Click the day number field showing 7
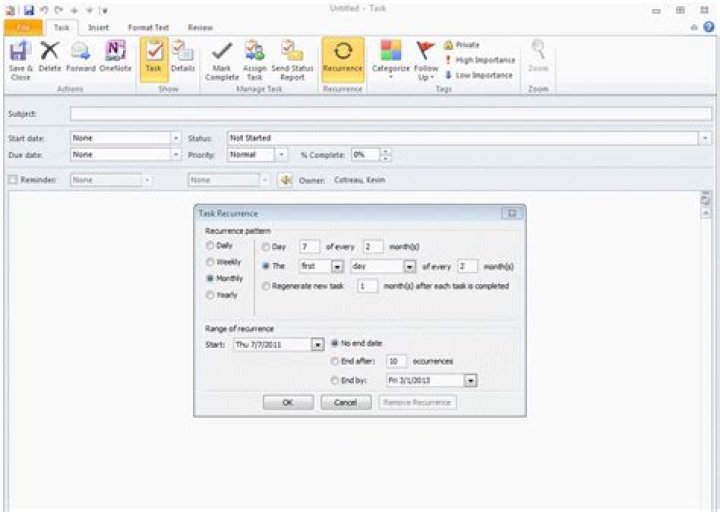Viewport: 720px width, 512px height. pyautogui.click(x=309, y=247)
